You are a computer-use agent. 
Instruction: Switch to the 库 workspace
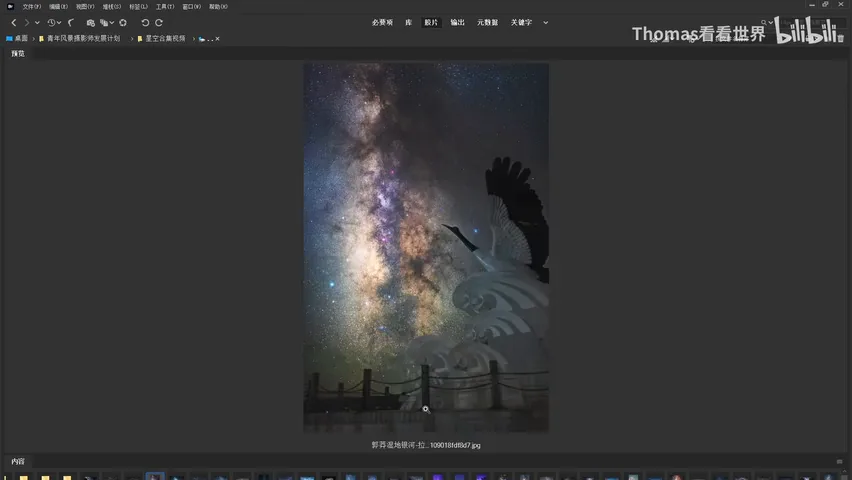tap(408, 22)
